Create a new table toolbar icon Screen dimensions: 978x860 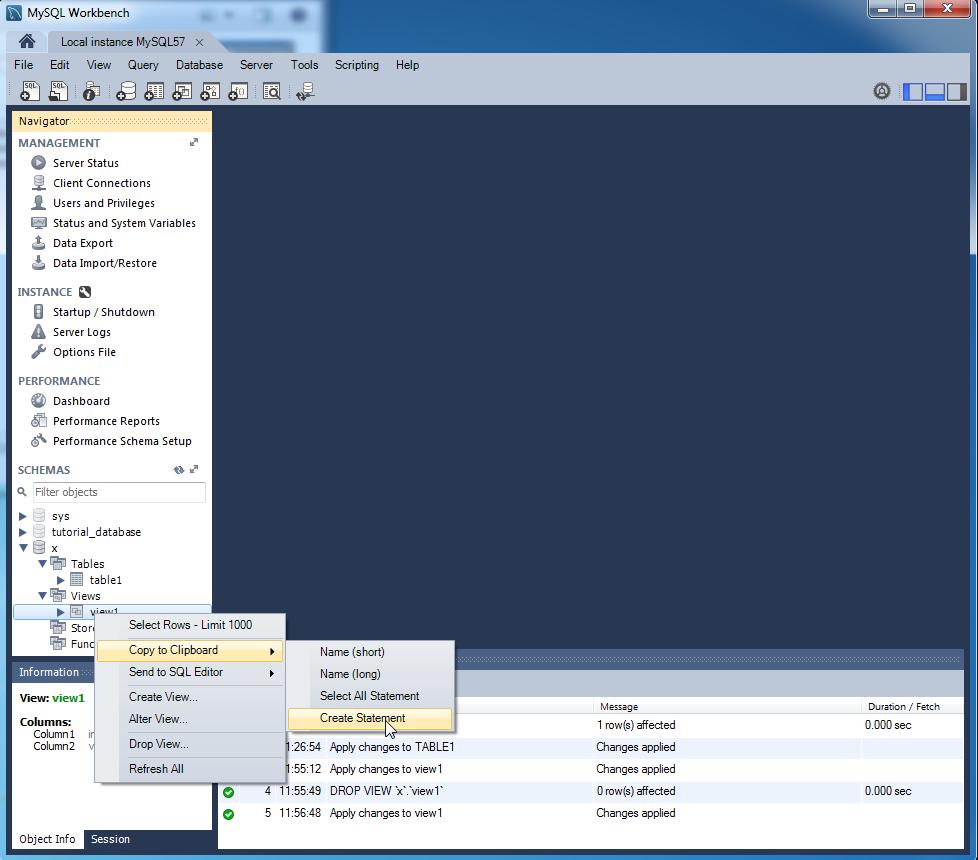(153, 91)
